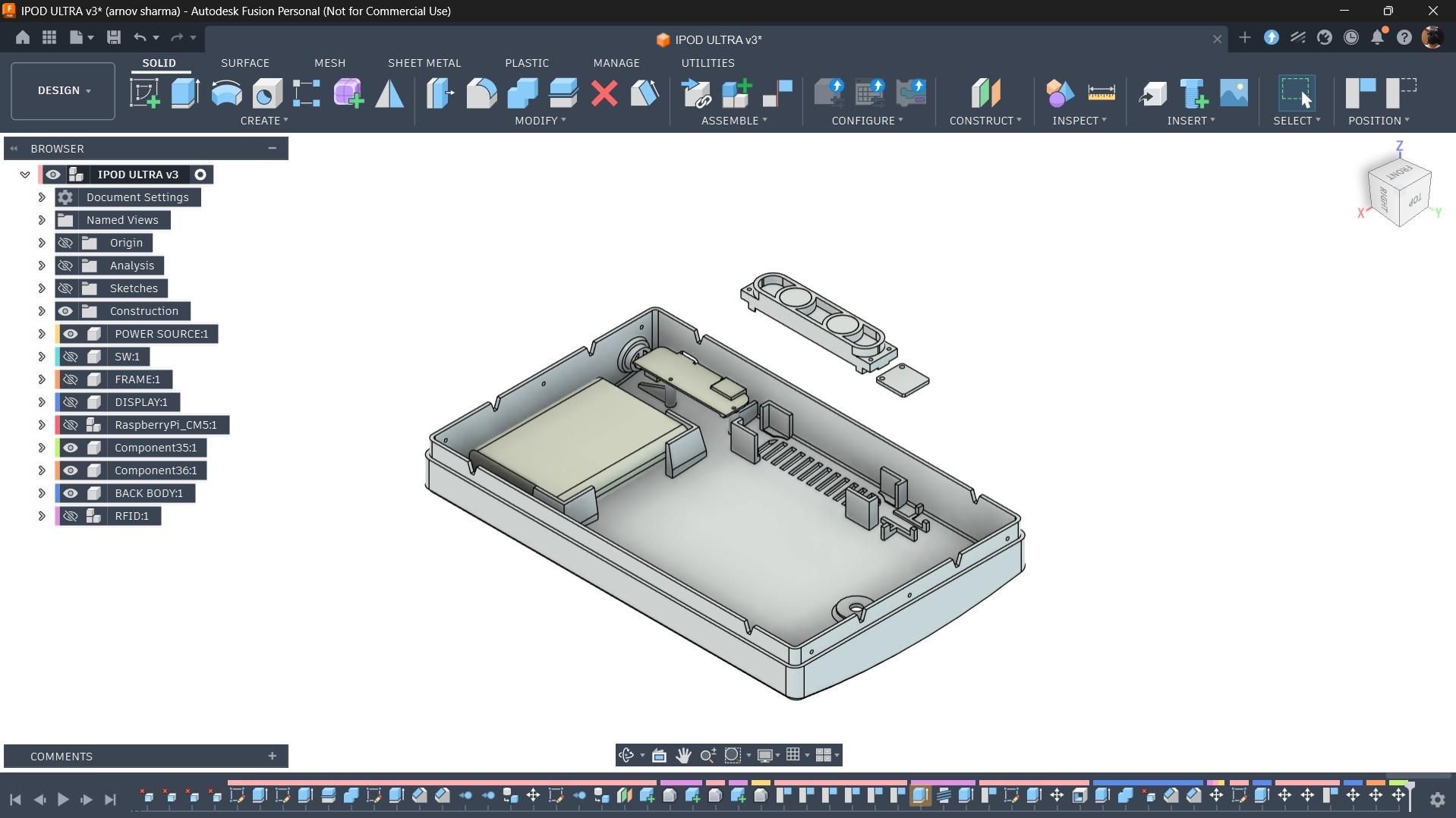Select the Combine tool
This screenshot has height=818, width=1456.
522,93
